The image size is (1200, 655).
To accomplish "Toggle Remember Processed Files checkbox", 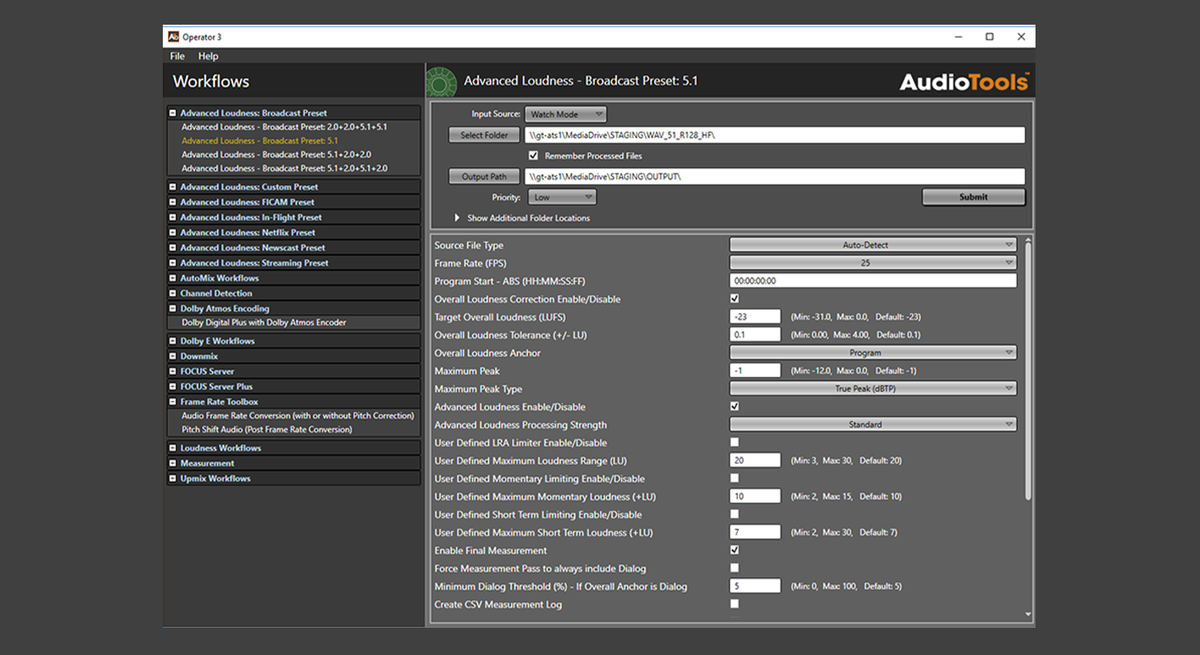I will point(534,156).
